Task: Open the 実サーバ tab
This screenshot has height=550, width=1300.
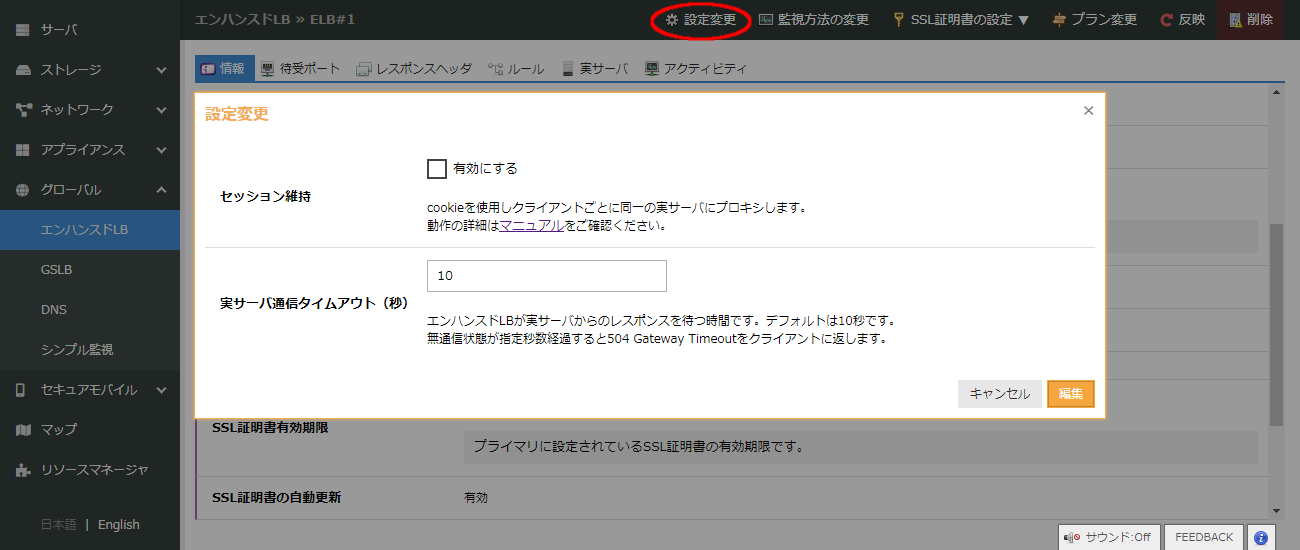Action: 595,69
